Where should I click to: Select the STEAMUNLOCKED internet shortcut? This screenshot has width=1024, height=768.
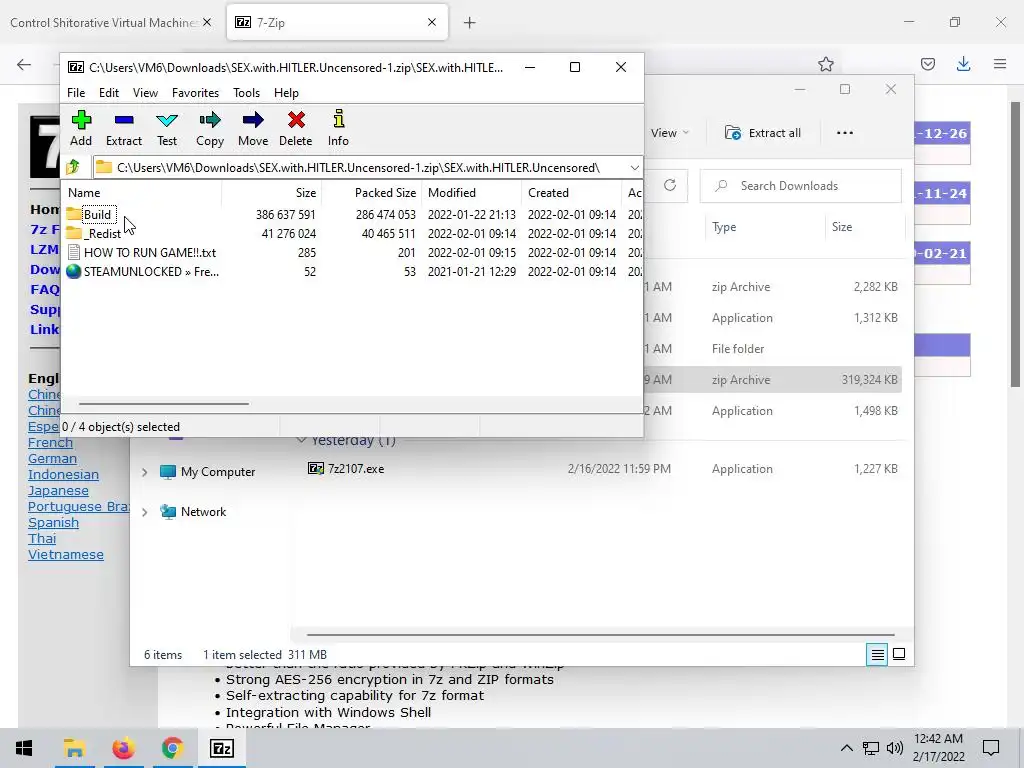pos(143,271)
